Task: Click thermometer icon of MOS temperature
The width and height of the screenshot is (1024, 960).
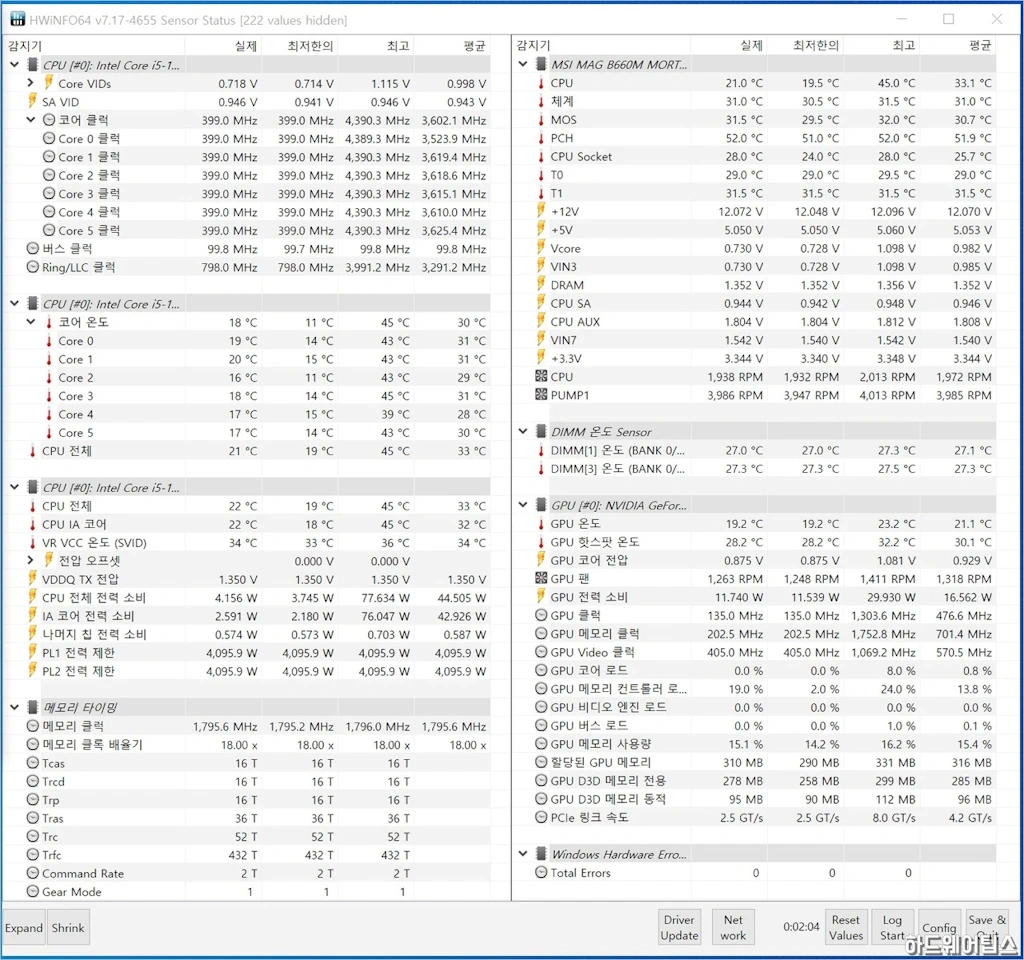Action: click(x=541, y=120)
